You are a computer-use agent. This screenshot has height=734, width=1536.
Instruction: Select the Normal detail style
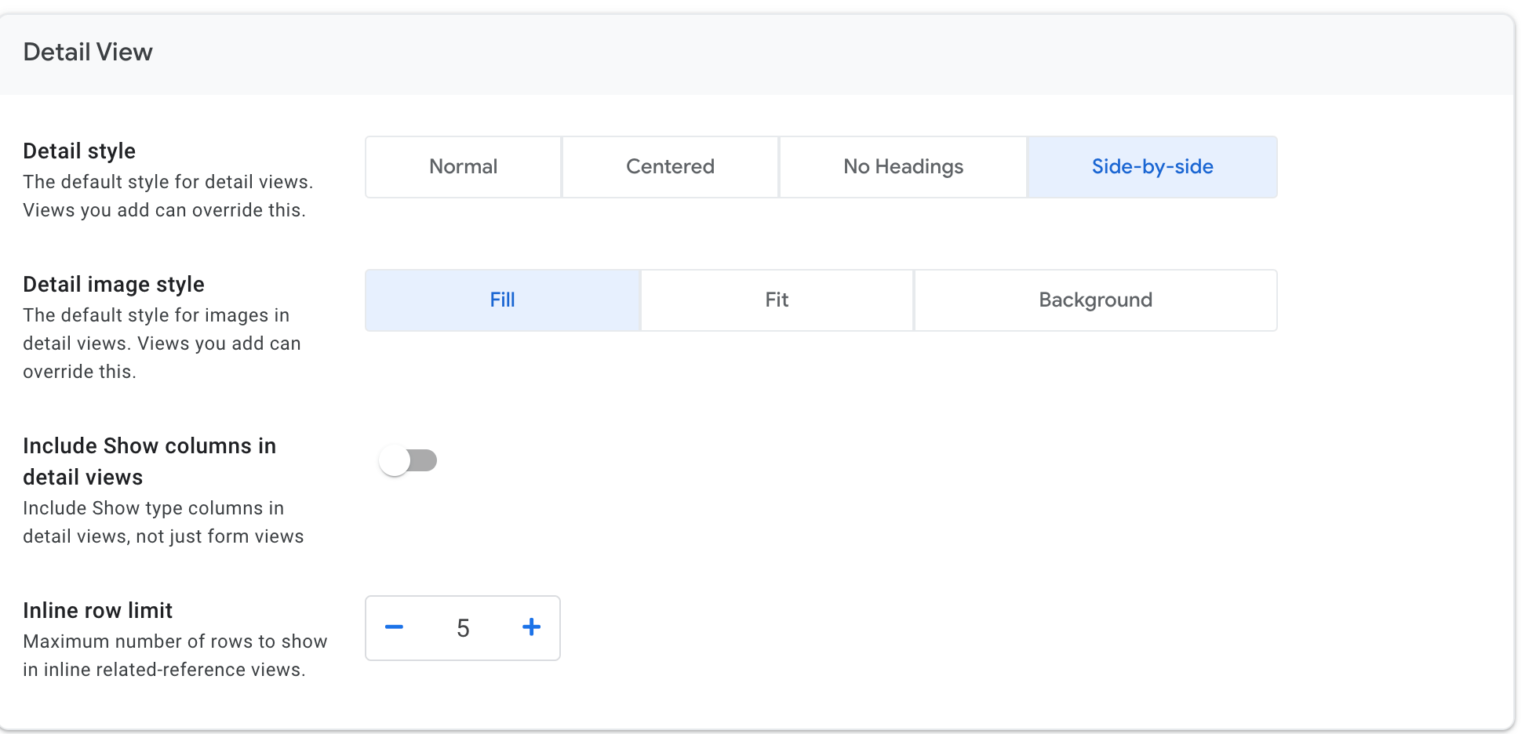tap(462, 166)
